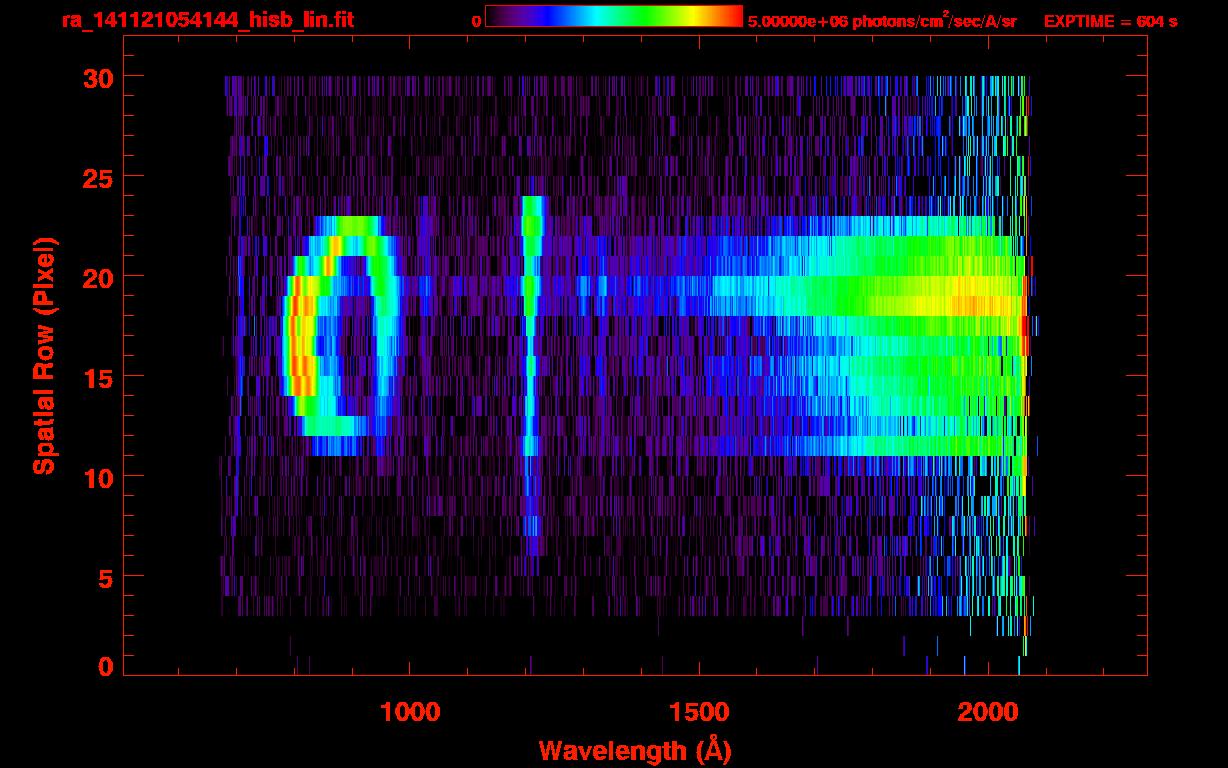
Task: Click the 5.00000e+06 photons/cm²/sec/A/sr label
Action: [882, 20]
